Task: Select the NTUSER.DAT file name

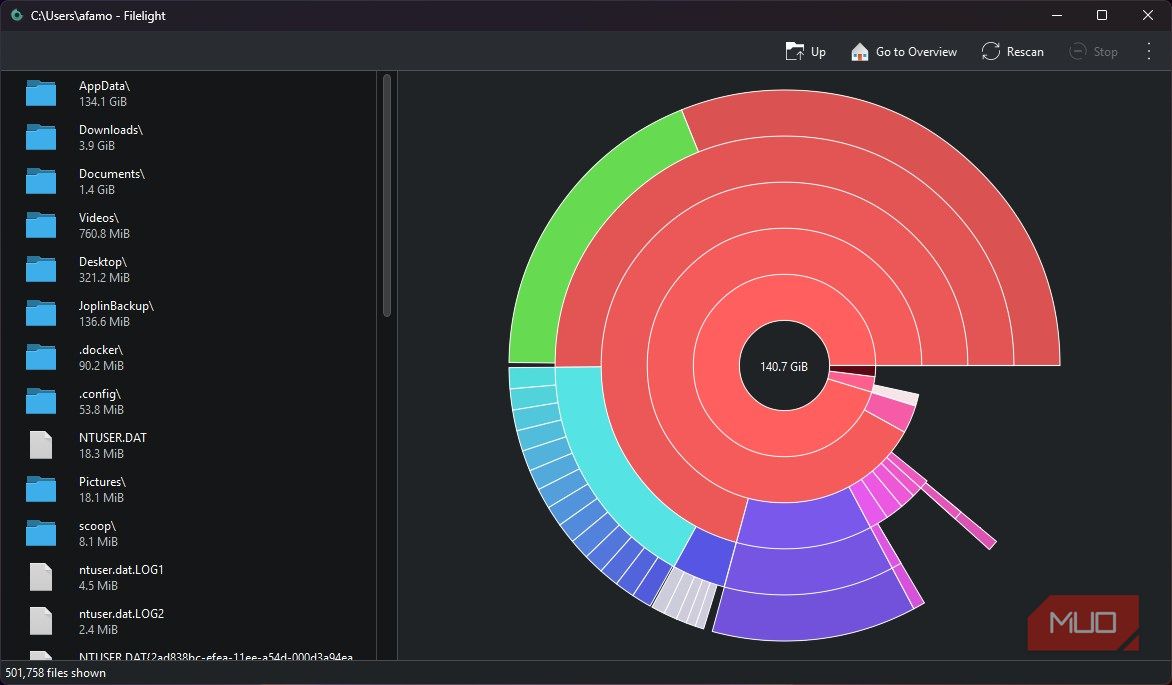Action: (113, 437)
